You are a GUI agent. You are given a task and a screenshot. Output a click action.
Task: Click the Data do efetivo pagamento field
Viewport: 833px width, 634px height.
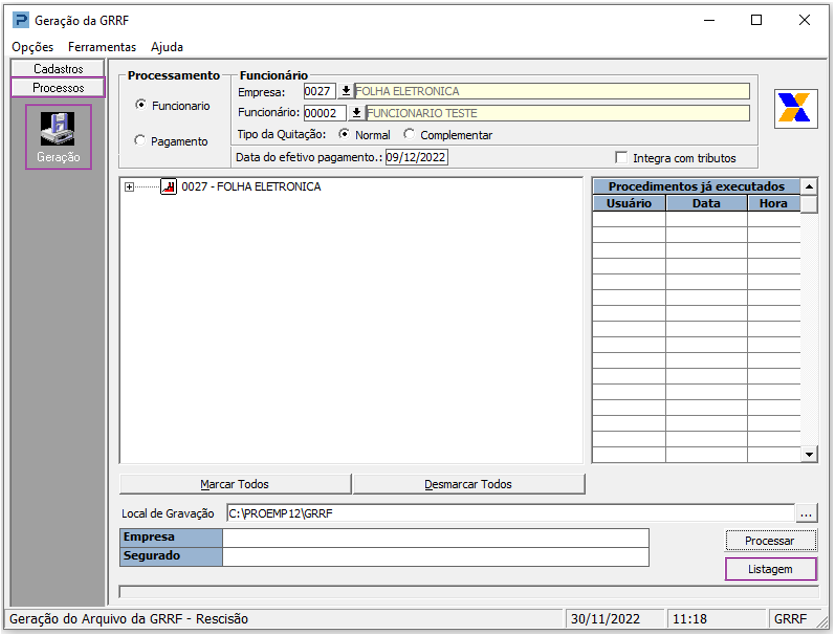pyautogui.click(x=416, y=157)
